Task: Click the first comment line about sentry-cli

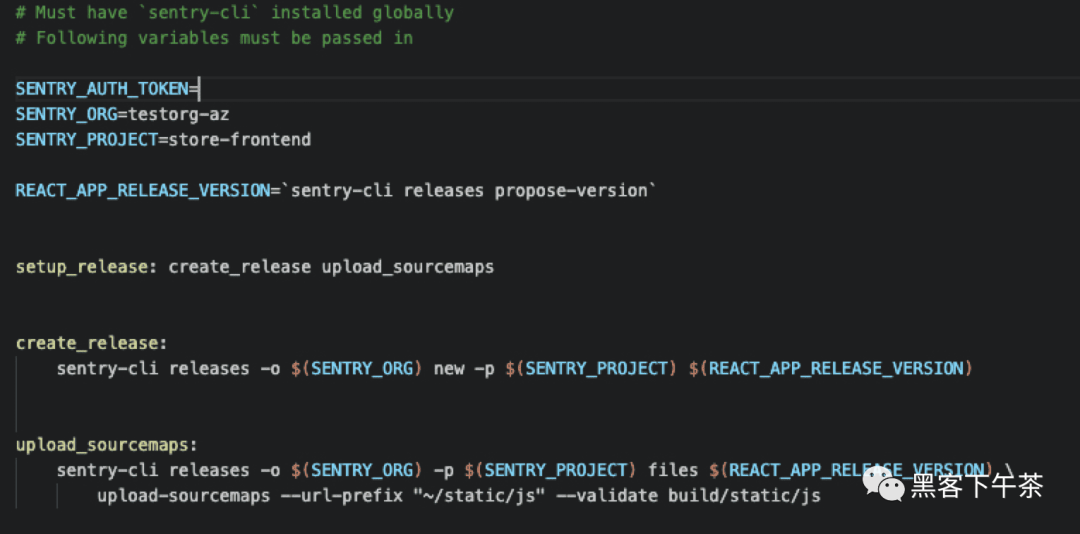Action: click(x=235, y=12)
